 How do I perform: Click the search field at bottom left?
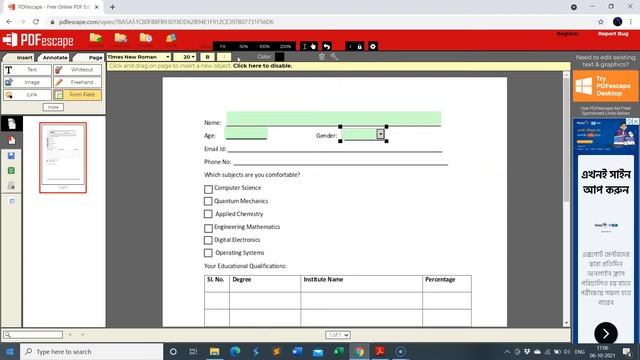(33, 335)
